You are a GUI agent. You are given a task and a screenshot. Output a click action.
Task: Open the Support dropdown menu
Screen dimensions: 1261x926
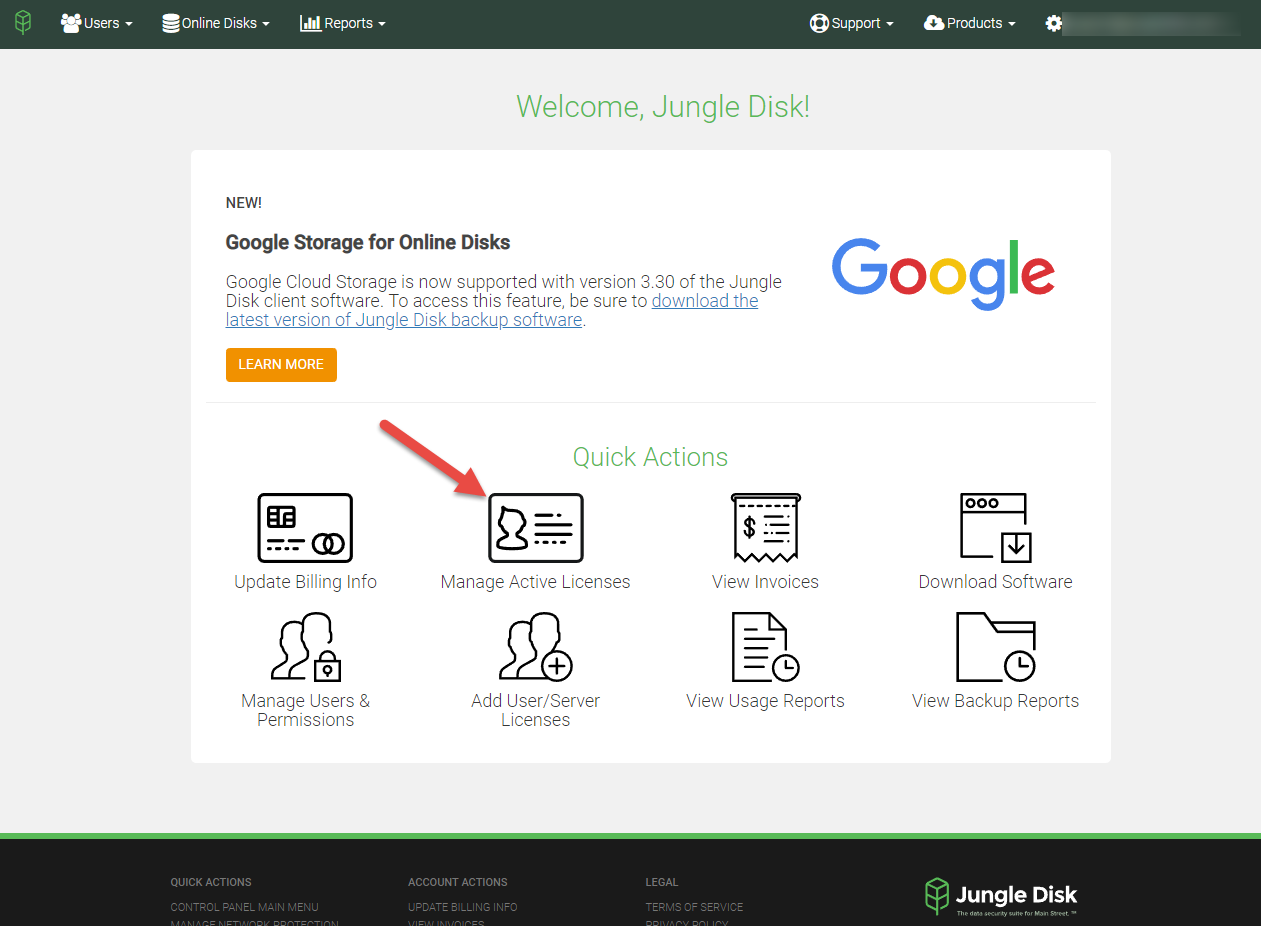[x=852, y=23]
